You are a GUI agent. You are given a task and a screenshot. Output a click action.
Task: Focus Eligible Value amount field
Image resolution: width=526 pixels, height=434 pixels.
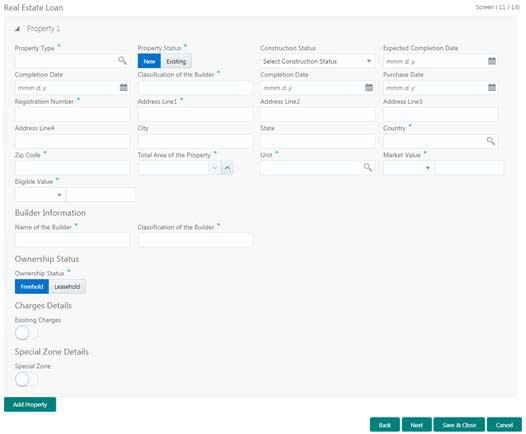pyautogui.click(x=101, y=195)
